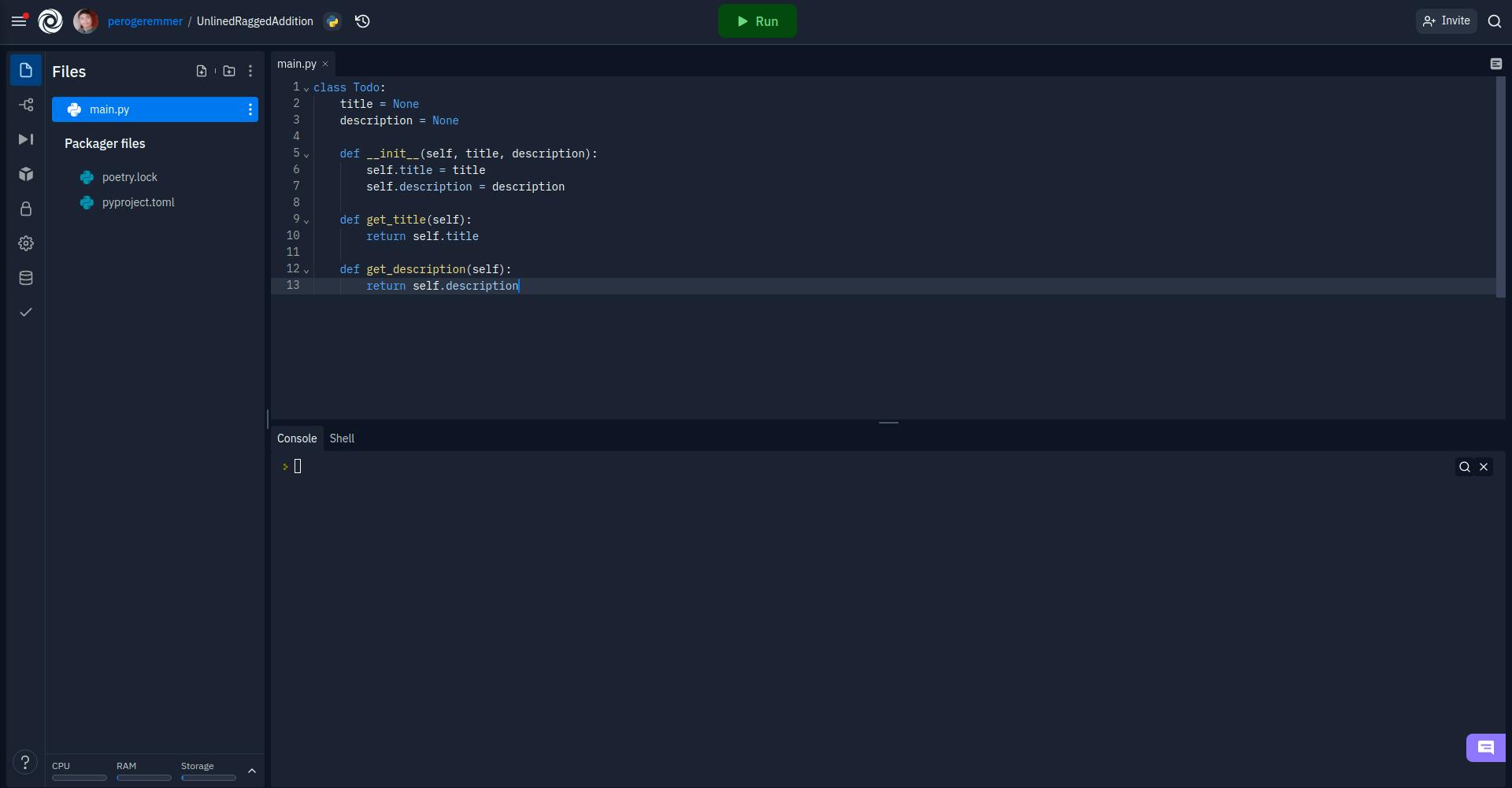
Task: Open Version control sidebar icon
Action: (x=26, y=105)
